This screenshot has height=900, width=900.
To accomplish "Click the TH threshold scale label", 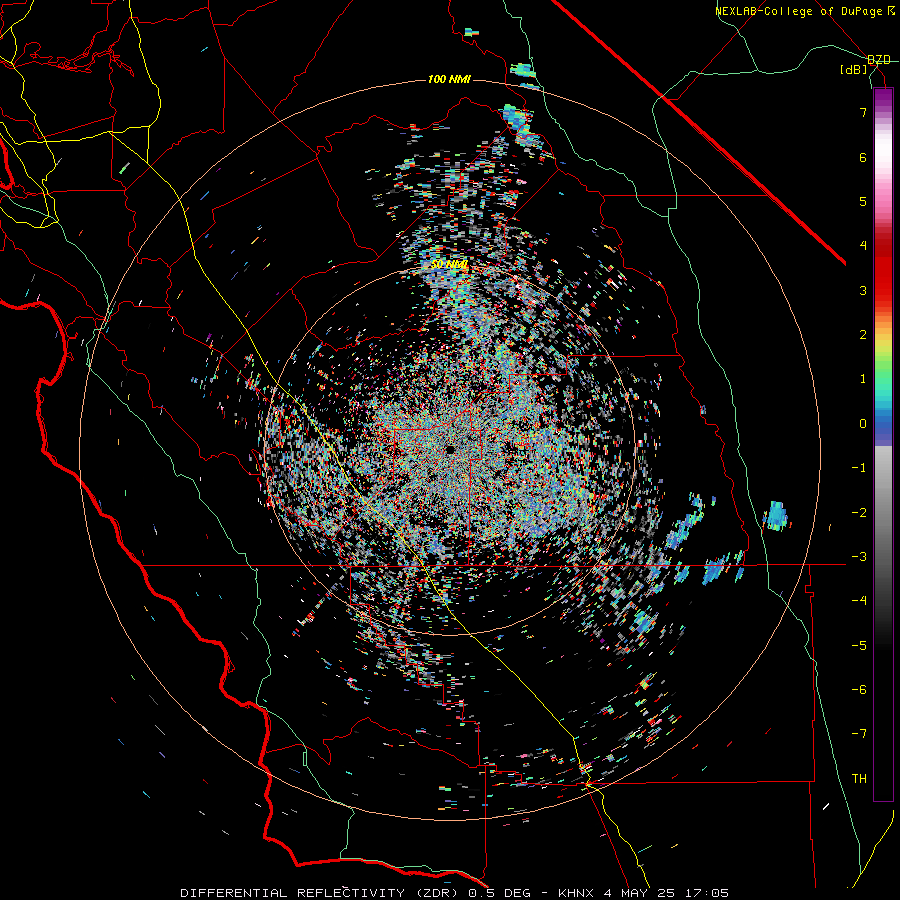I will (859, 779).
